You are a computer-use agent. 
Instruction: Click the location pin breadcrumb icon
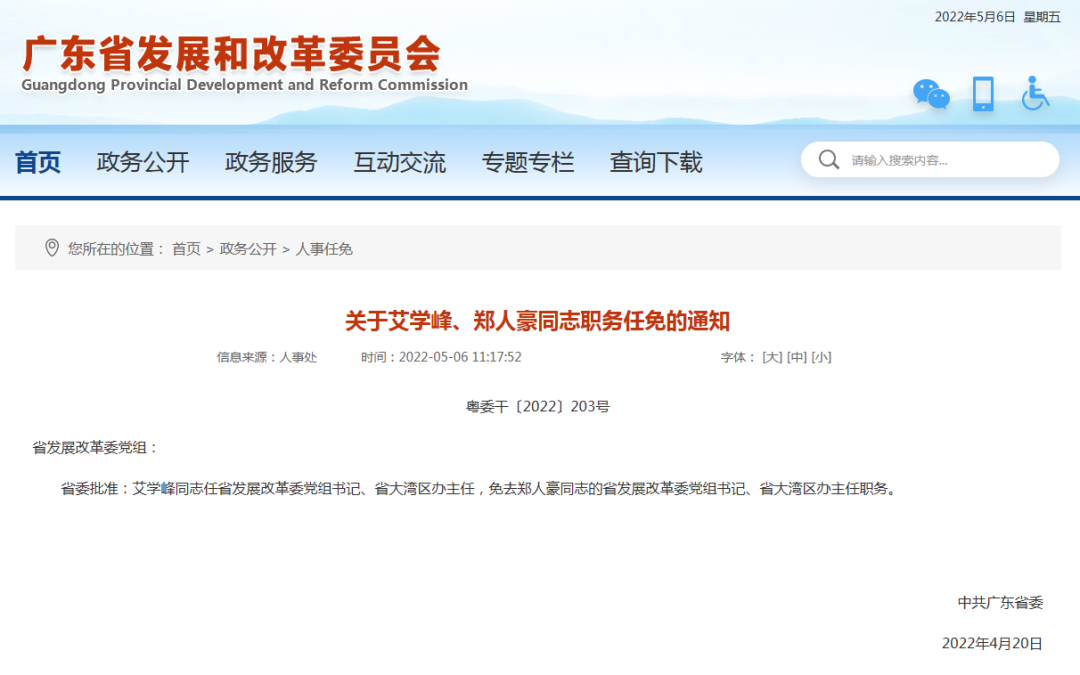click(52, 248)
